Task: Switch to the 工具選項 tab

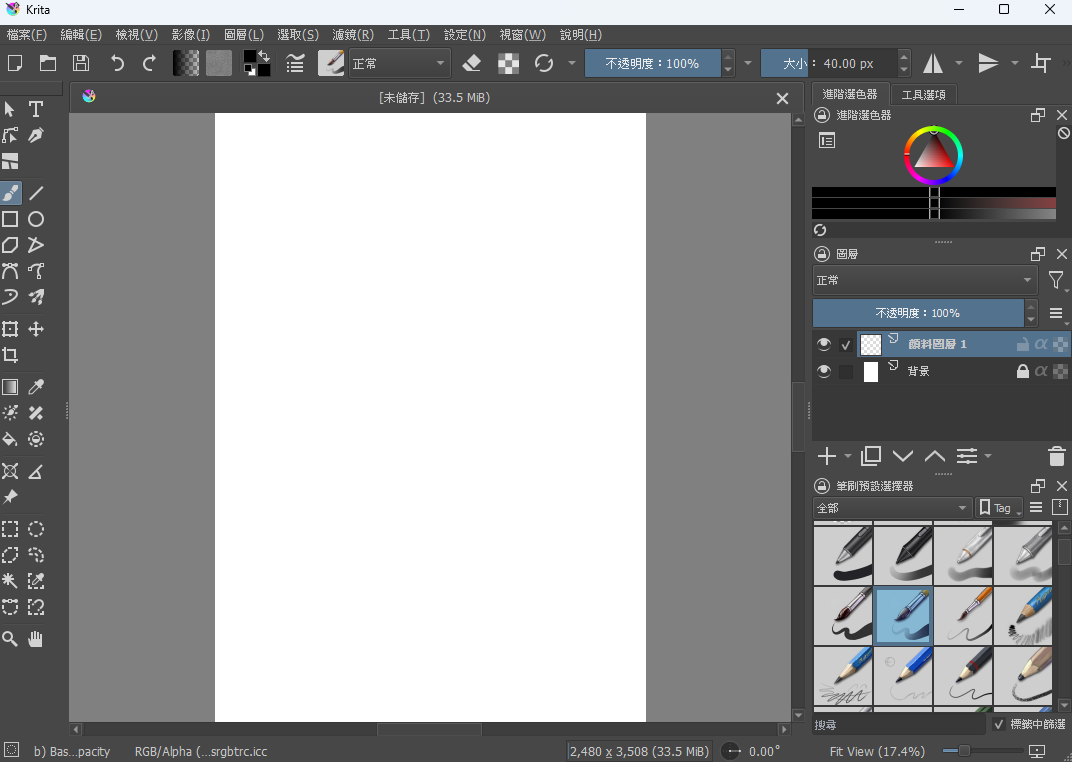Action: coord(923,95)
